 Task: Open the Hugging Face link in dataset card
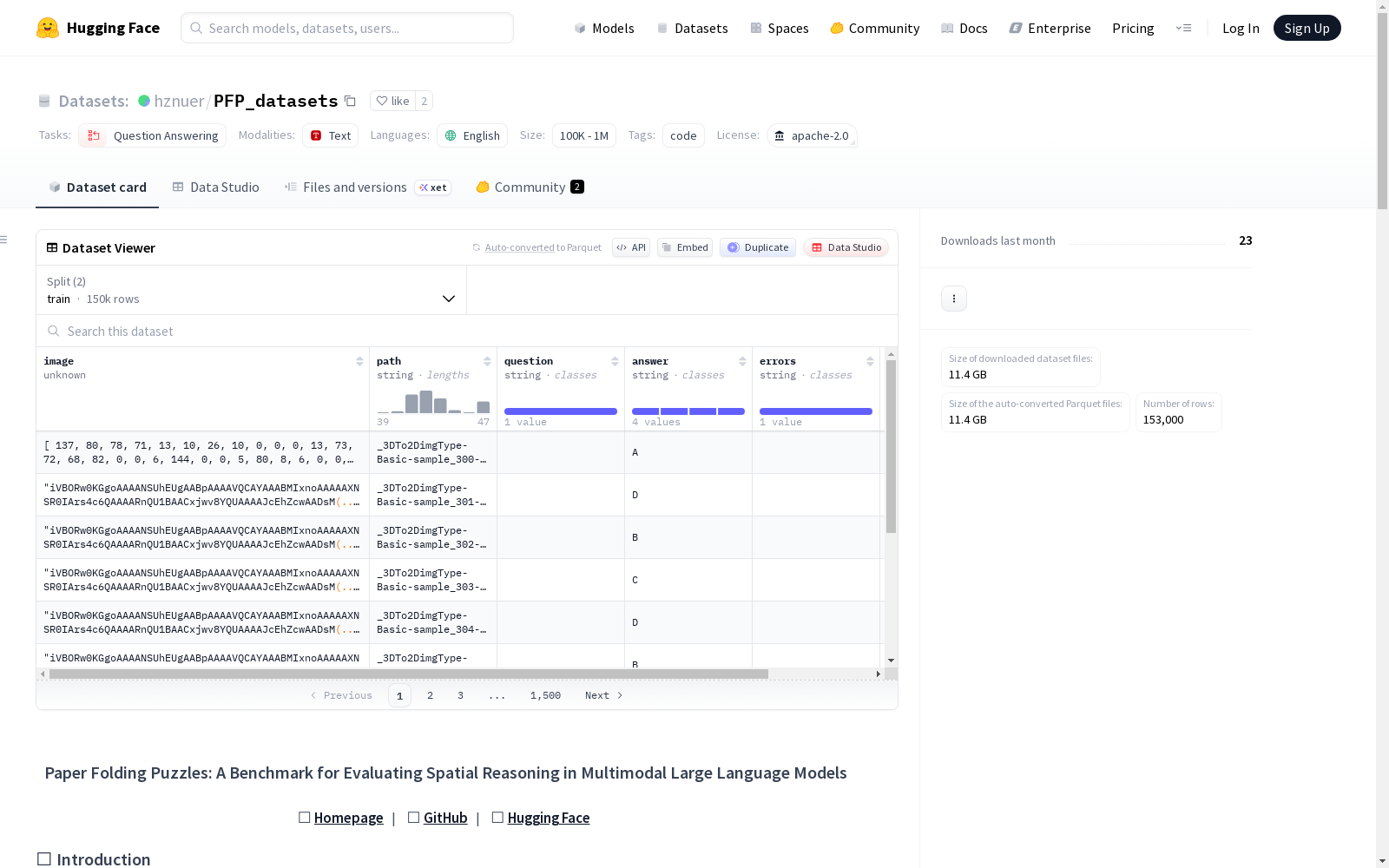(x=549, y=818)
